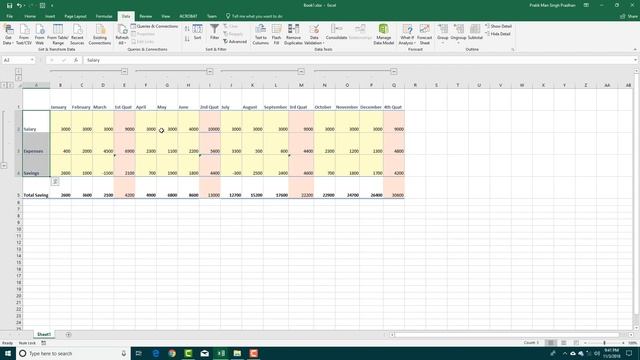Run Flash Fill

click(x=276, y=35)
